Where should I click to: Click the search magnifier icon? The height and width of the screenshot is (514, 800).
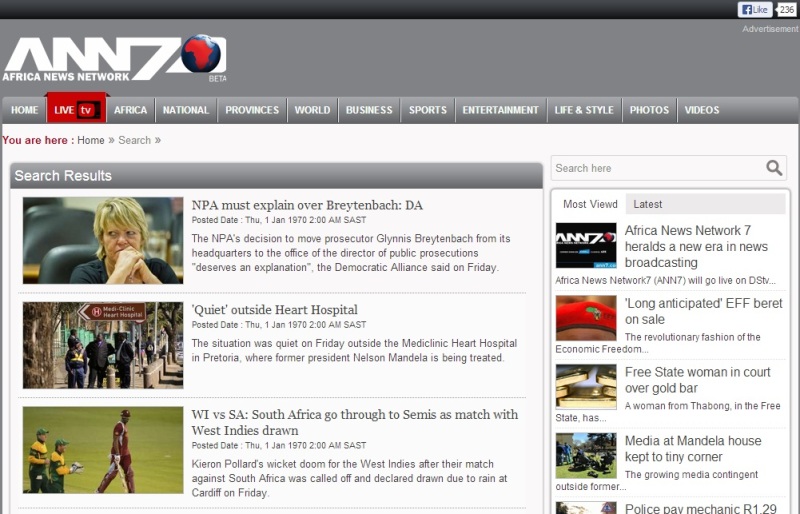774,168
